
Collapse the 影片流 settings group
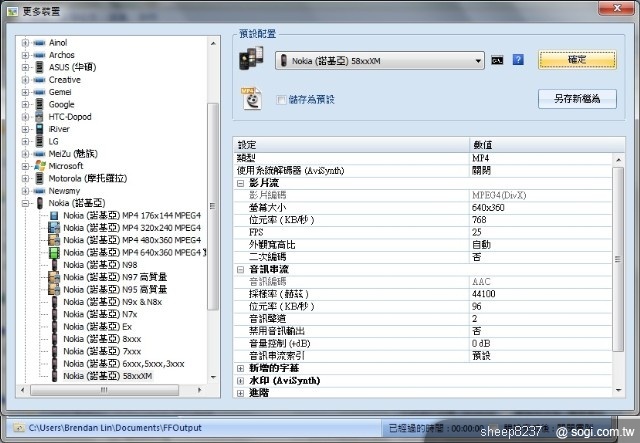click(x=240, y=183)
